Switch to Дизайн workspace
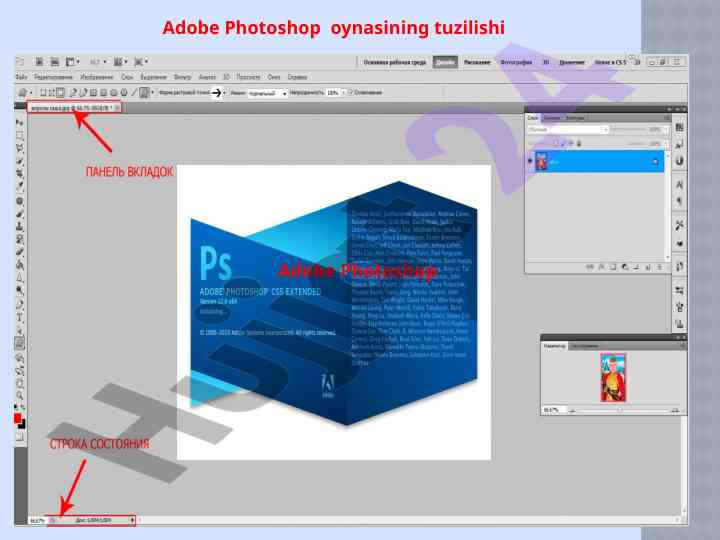This screenshot has height=540, width=720. click(445, 61)
